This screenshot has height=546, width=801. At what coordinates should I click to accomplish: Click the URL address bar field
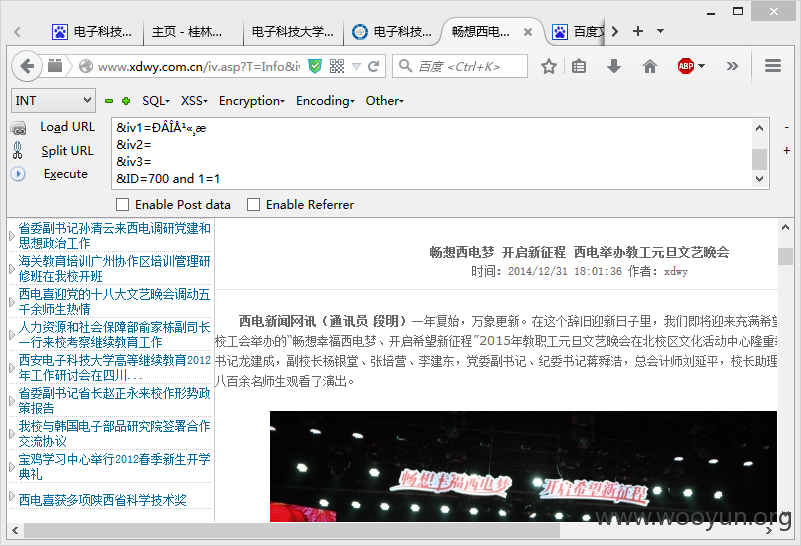point(199,66)
